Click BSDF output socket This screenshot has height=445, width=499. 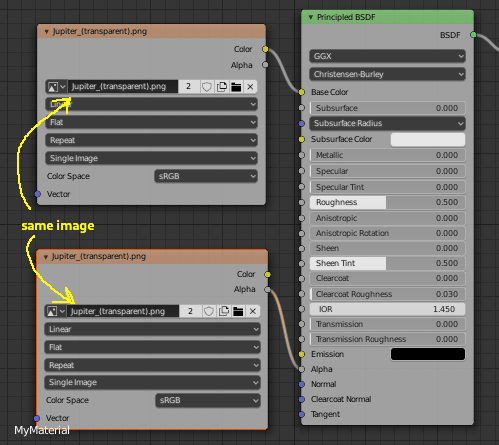pos(473,35)
